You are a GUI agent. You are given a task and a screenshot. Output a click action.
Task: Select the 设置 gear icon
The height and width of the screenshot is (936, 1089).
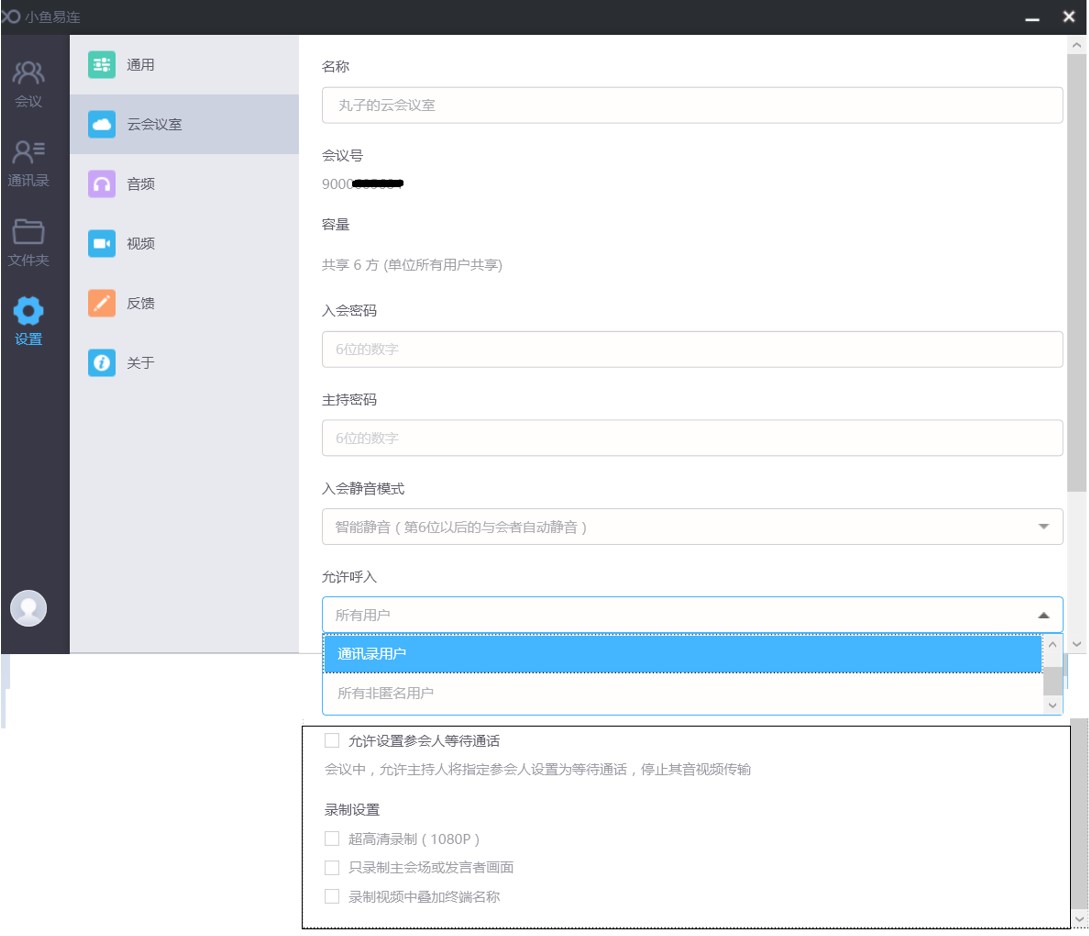click(x=28, y=310)
